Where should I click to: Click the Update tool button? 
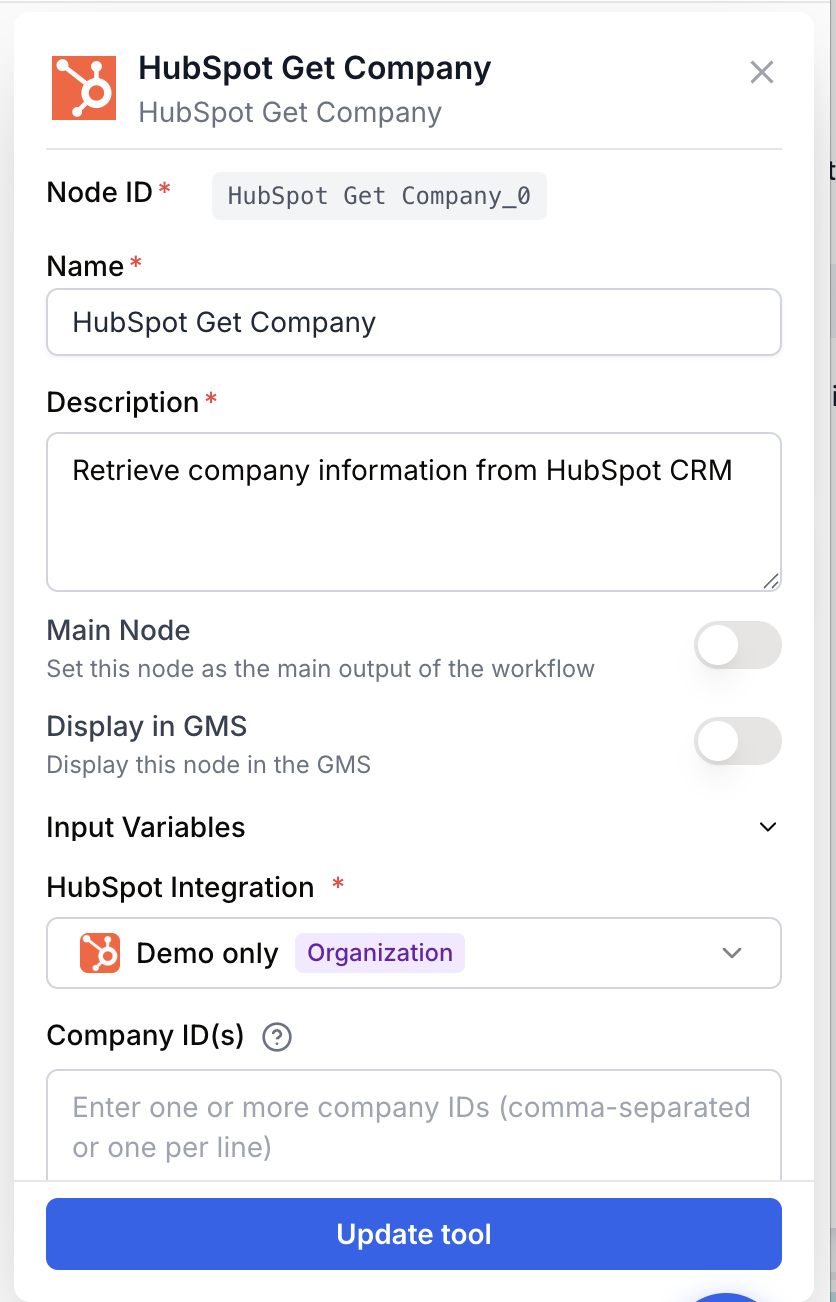point(414,1234)
